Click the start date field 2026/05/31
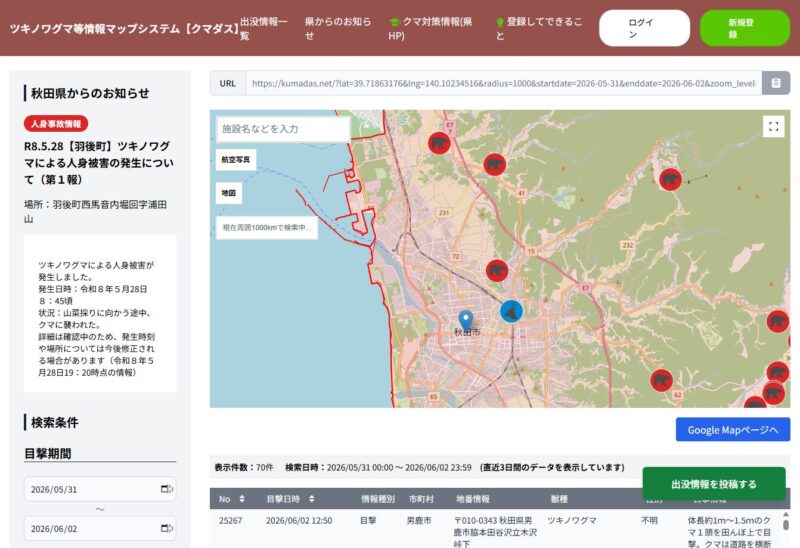The width and height of the screenshot is (800, 548). coord(100,489)
